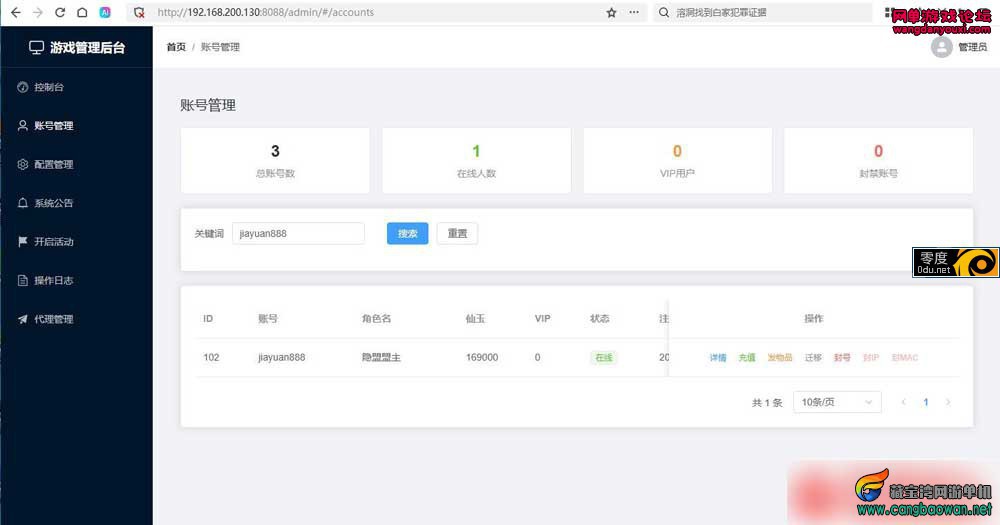
Task: Click 充值 for account jiayuan888
Action: 747,358
